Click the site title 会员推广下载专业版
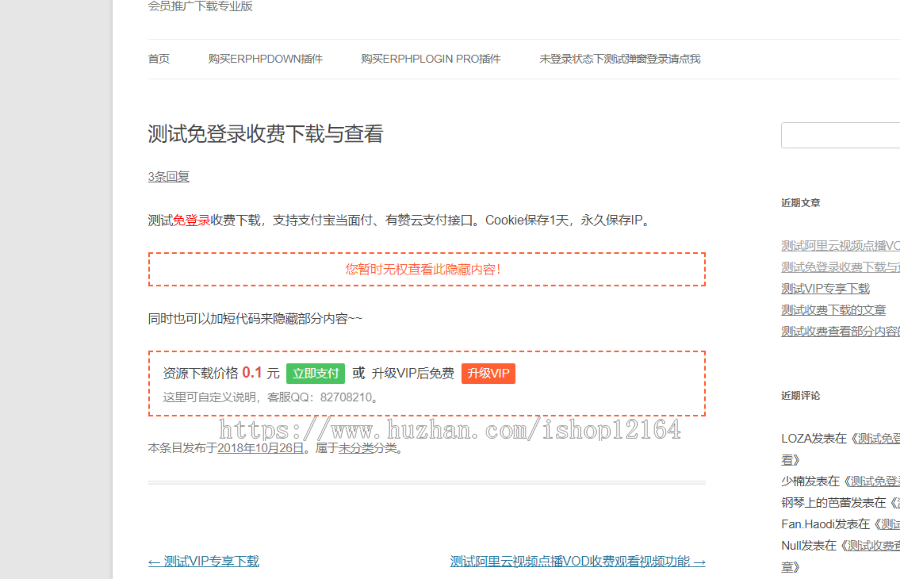The width and height of the screenshot is (900, 579). click(197, 6)
